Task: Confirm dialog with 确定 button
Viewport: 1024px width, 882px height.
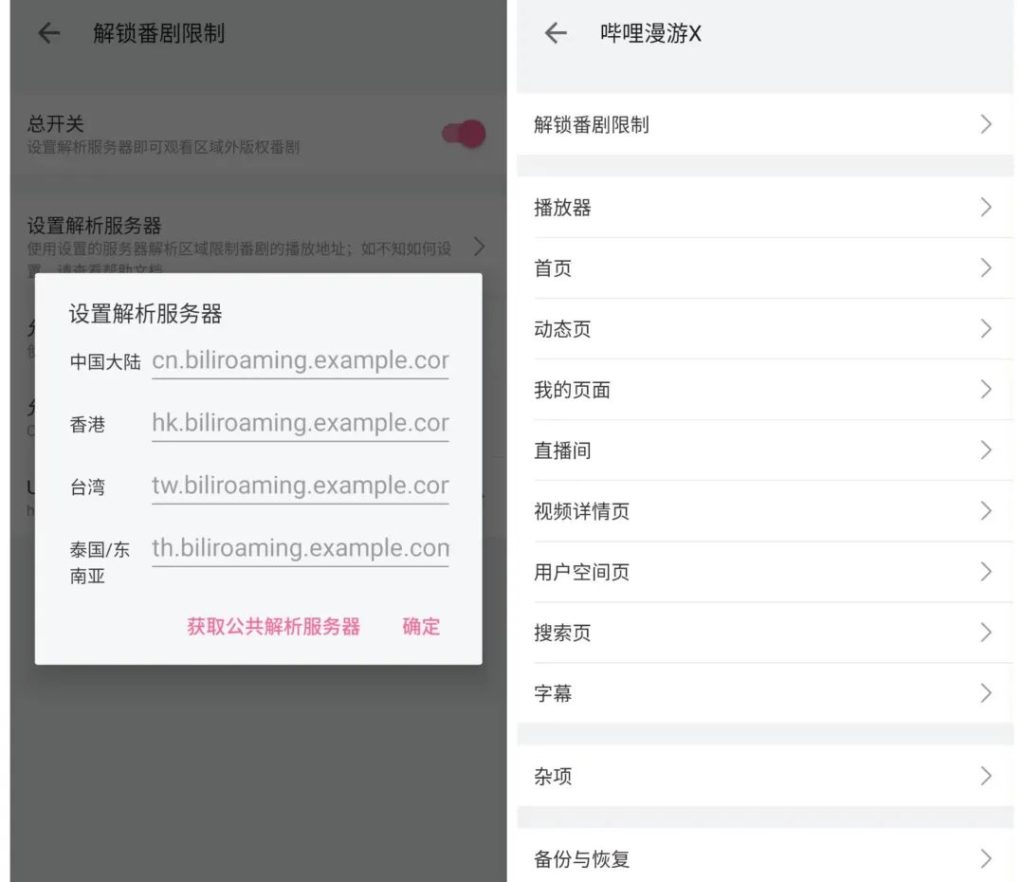Action: [x=421, y=627]
